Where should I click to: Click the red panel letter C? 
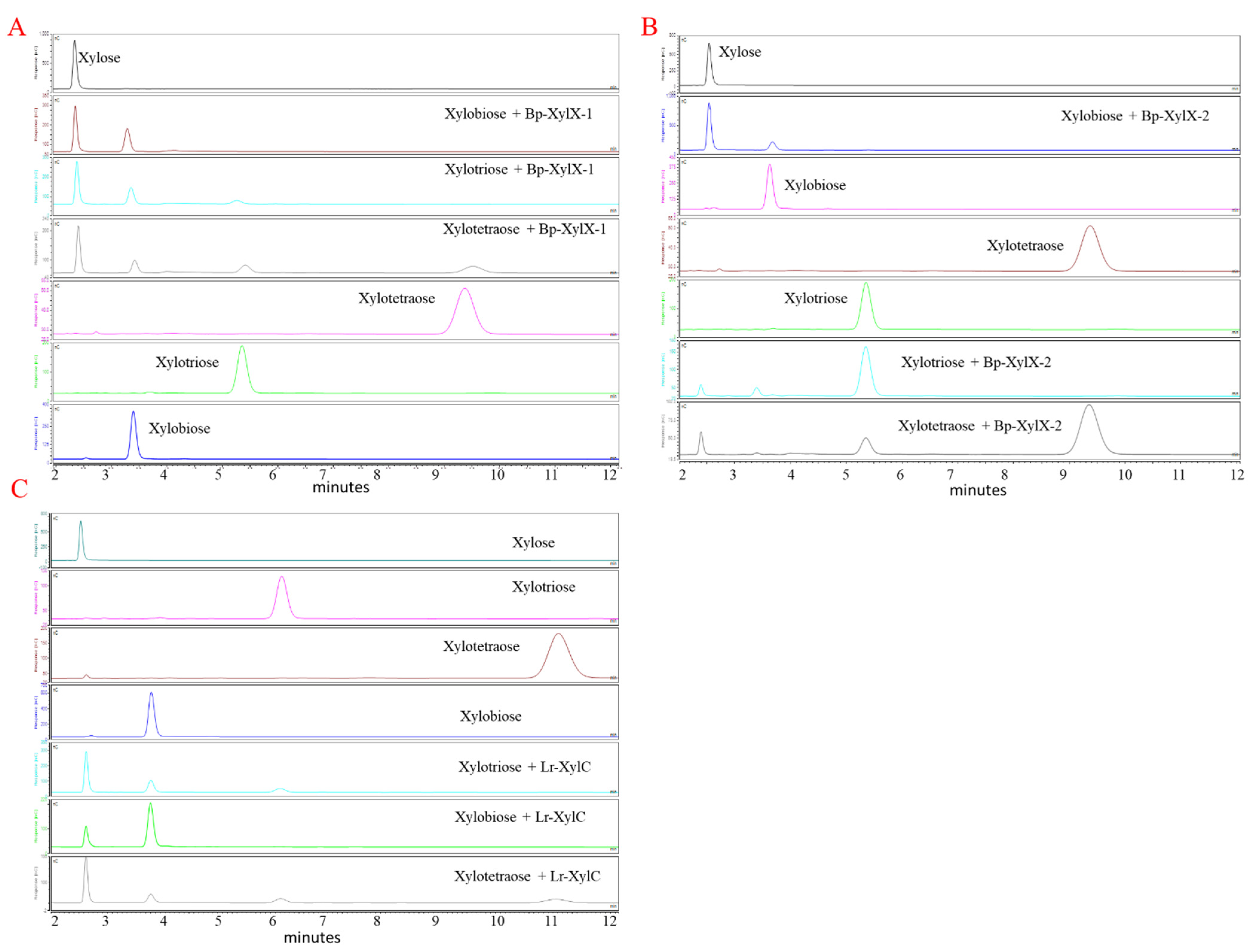point(19,489)
